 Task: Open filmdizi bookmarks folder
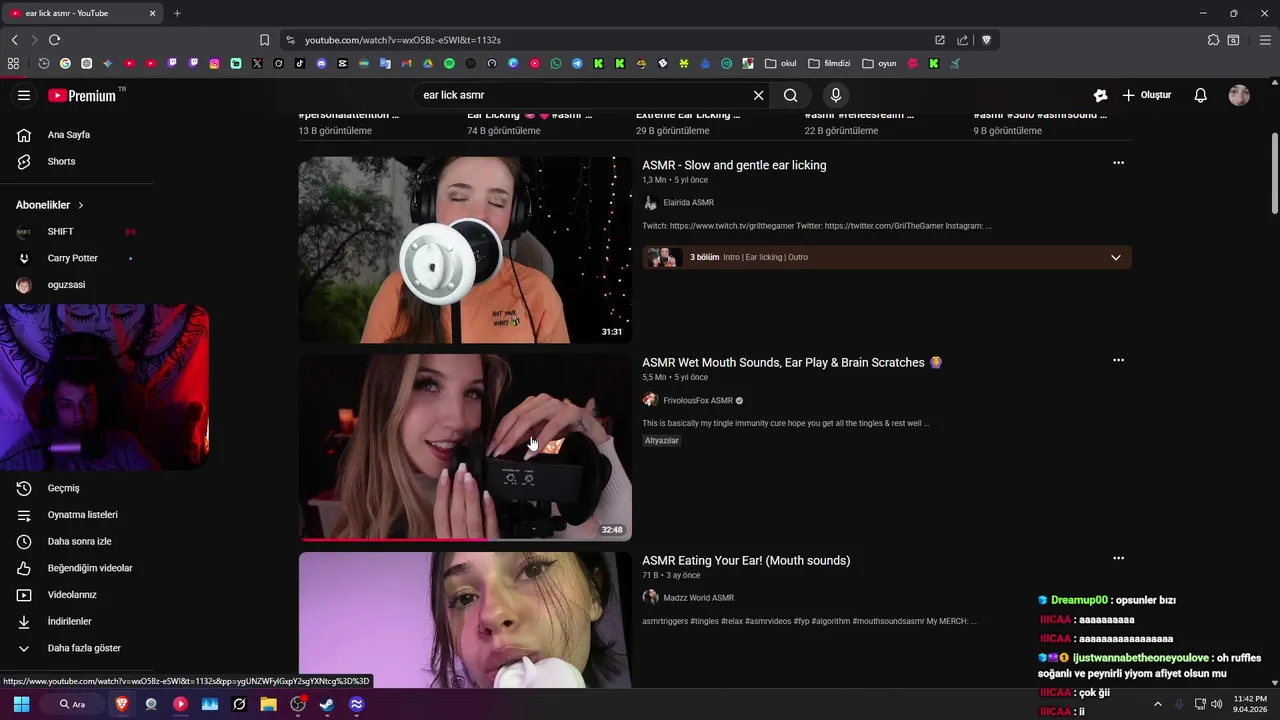(829, 63)
